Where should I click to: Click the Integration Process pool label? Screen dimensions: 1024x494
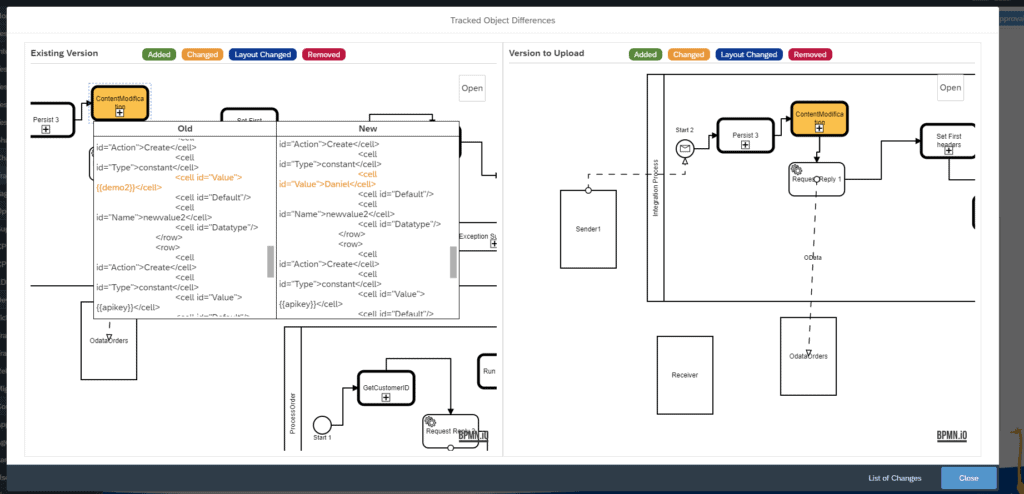656,188
